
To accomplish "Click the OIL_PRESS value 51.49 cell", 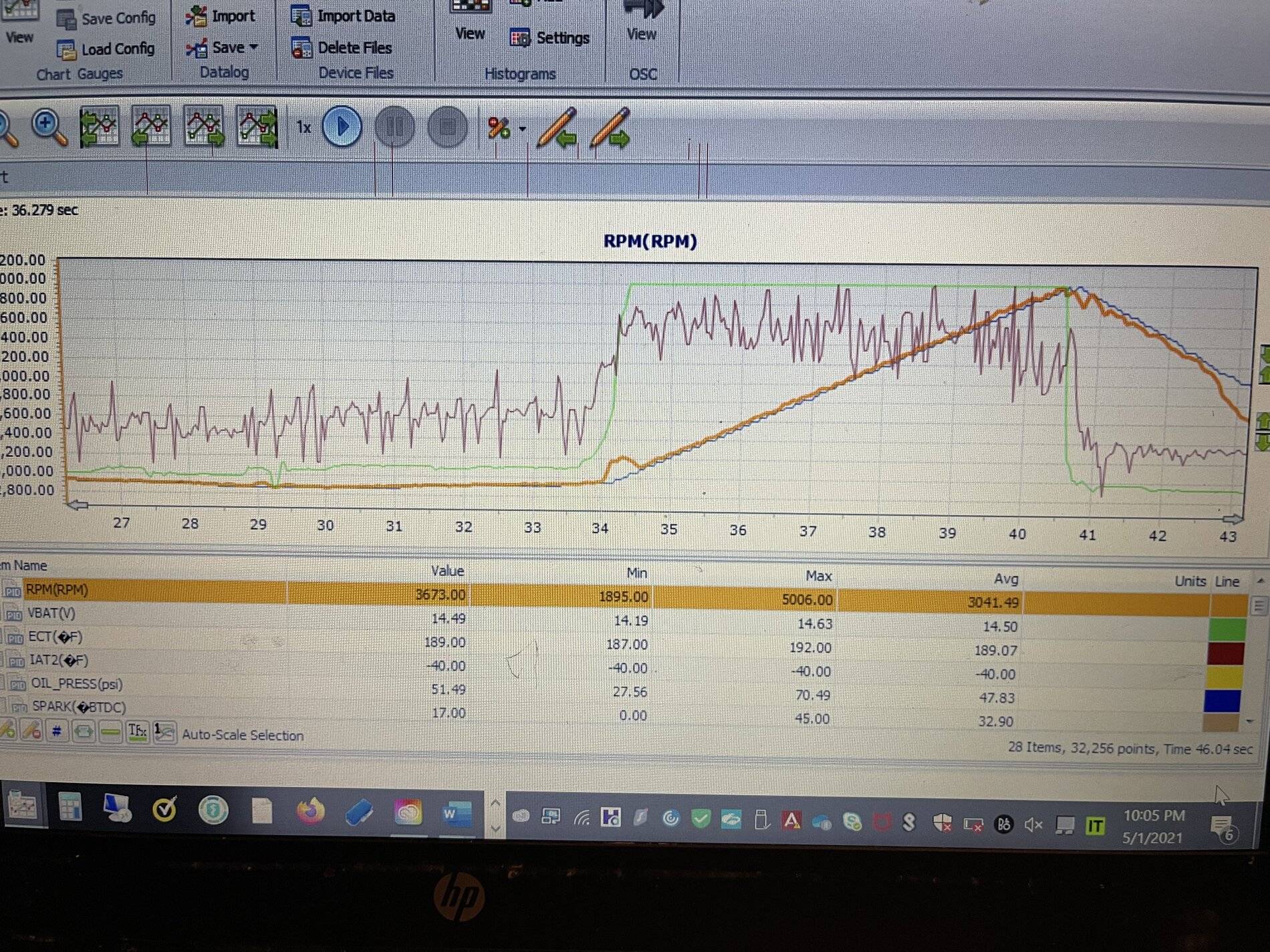I will point(448,689).
